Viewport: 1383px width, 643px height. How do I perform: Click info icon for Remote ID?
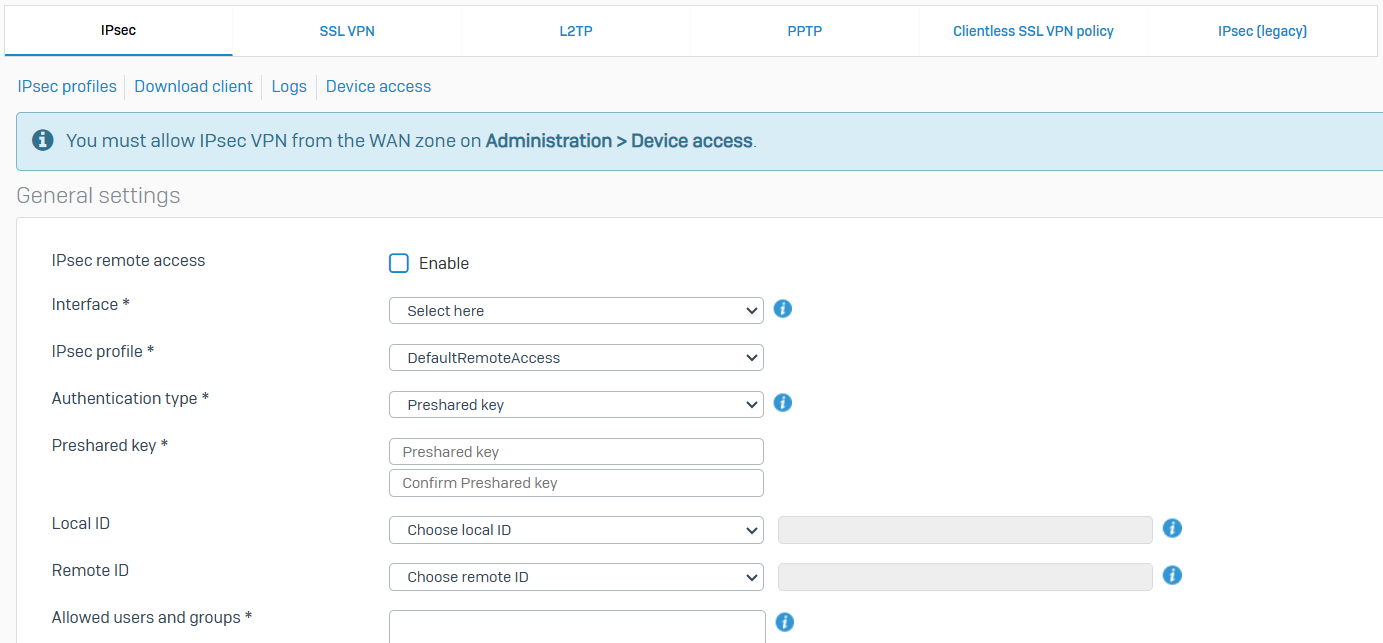click(1173, 575)
